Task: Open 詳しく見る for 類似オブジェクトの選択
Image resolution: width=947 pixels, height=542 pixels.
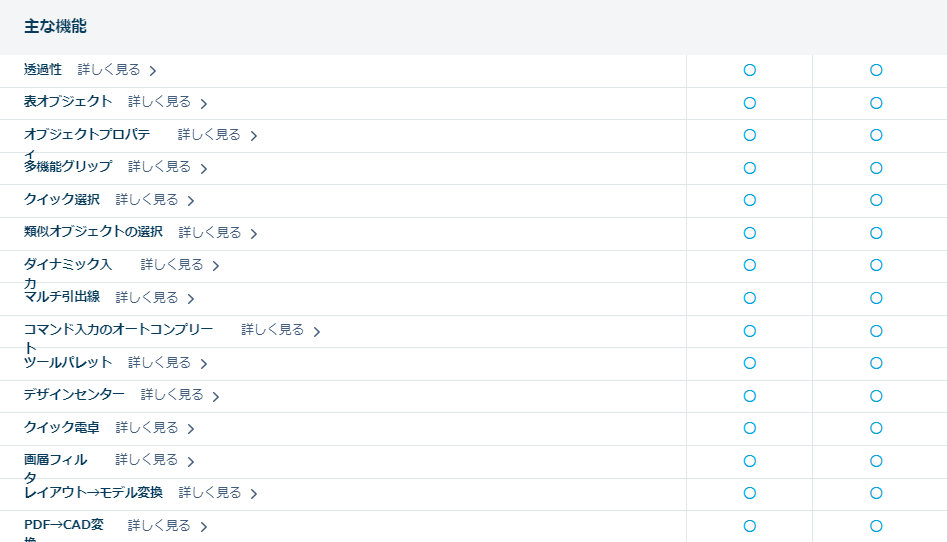Action: click(x=210, y=232)
